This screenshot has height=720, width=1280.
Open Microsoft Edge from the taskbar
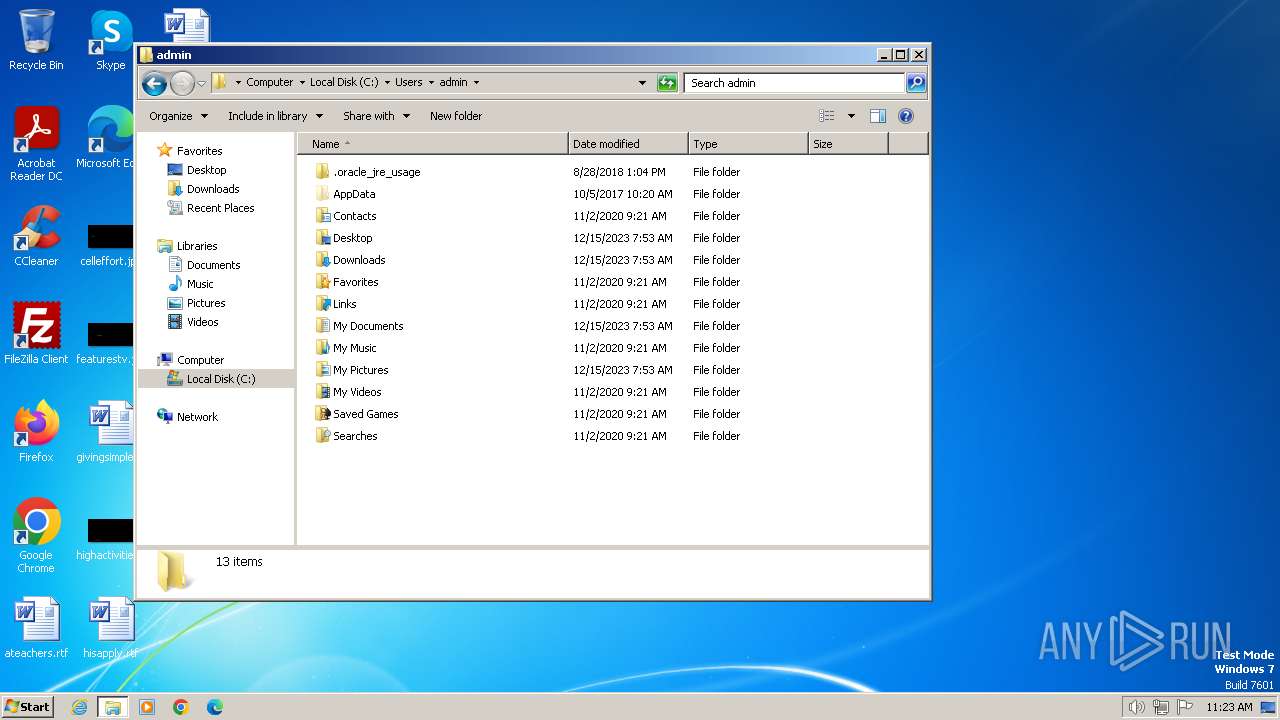pos(215,707)
